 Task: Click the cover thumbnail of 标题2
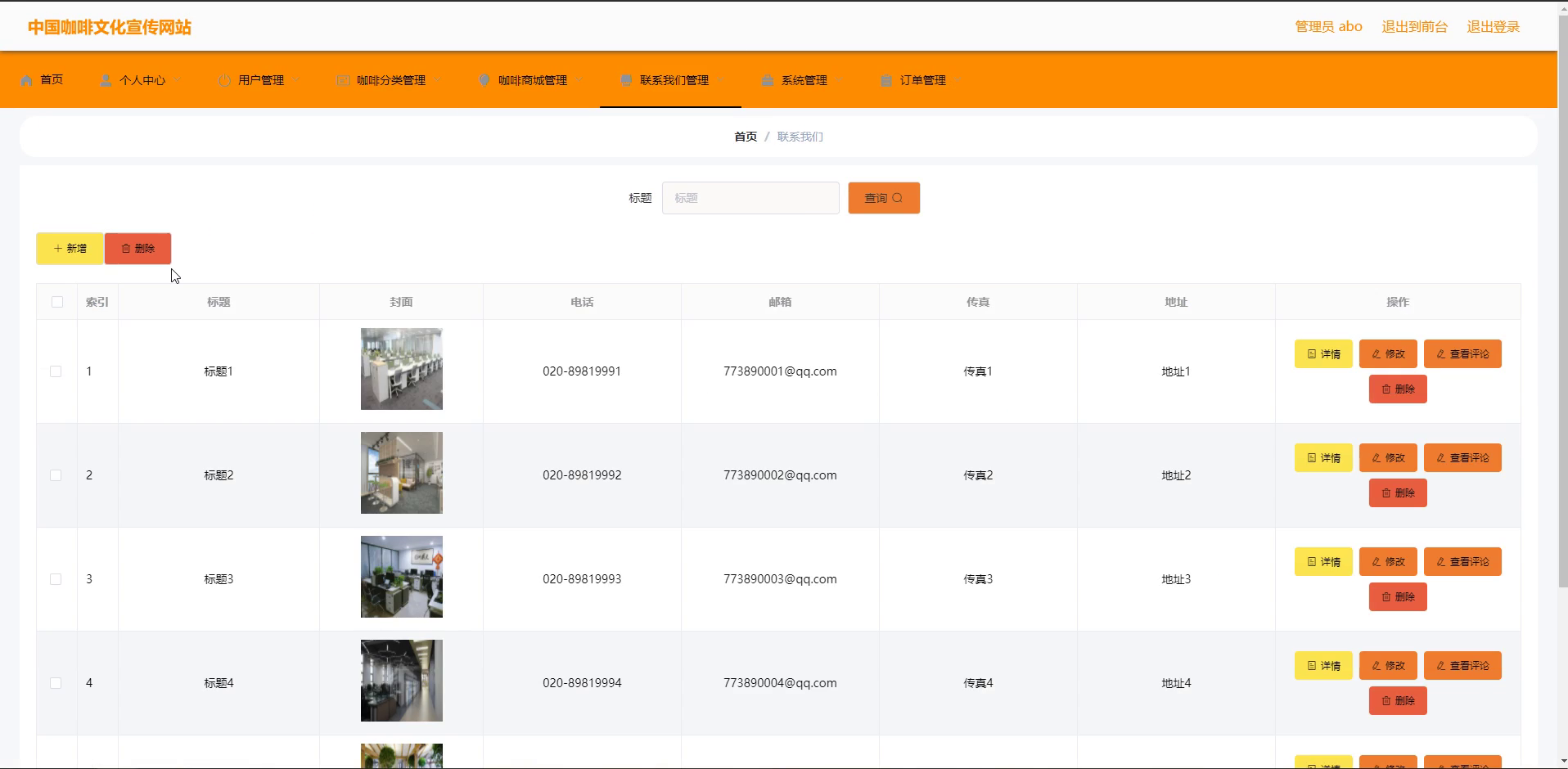(402, 473)
